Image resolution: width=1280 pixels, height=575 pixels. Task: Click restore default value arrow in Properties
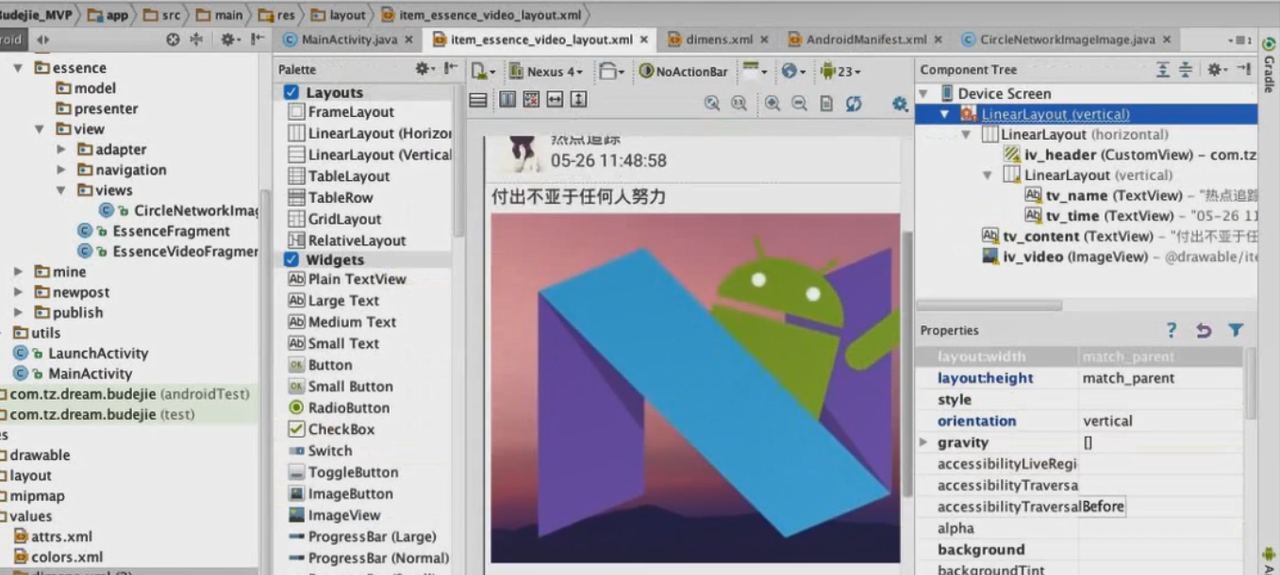click(1204, 330)
